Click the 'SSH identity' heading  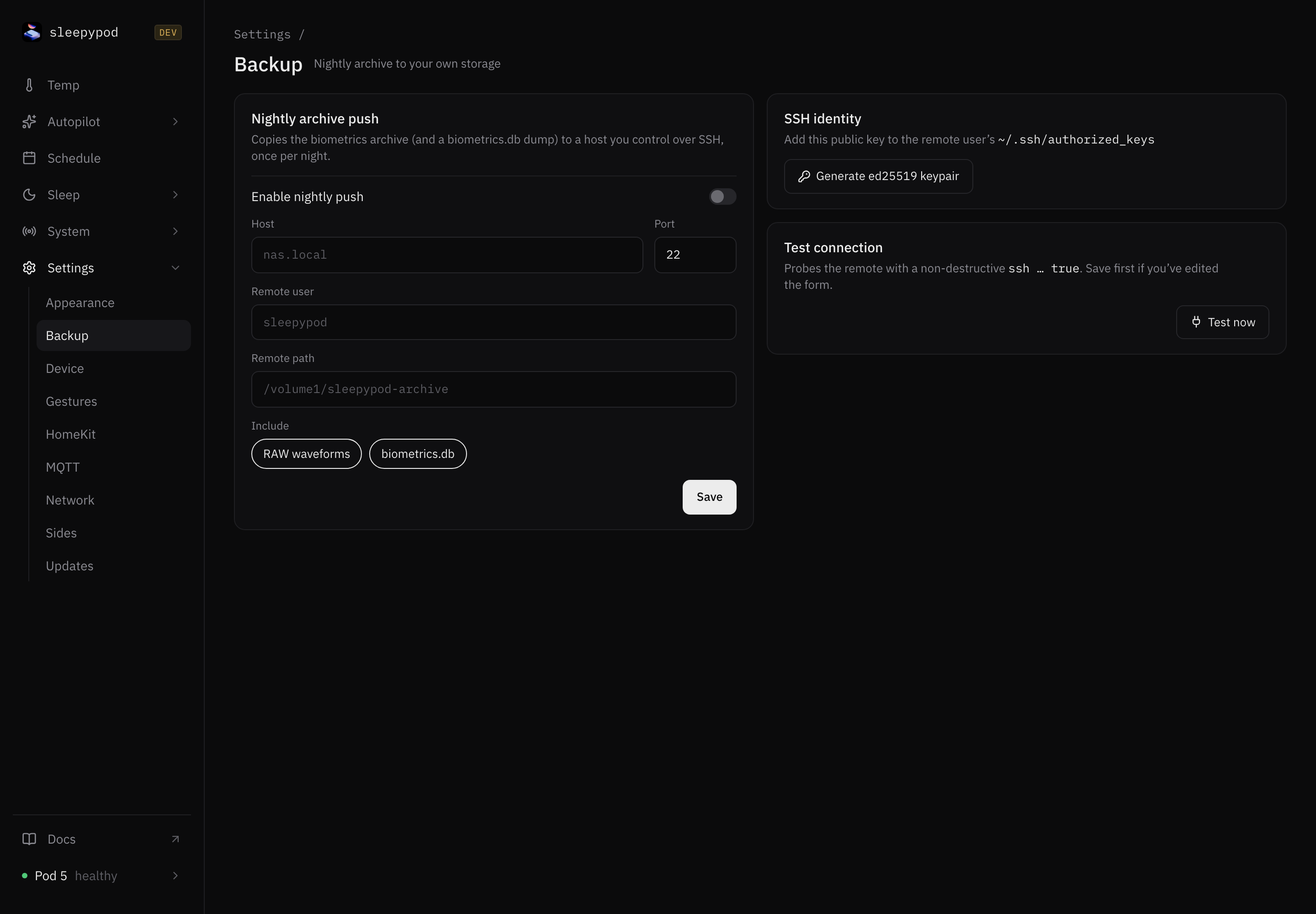point(822,118)
